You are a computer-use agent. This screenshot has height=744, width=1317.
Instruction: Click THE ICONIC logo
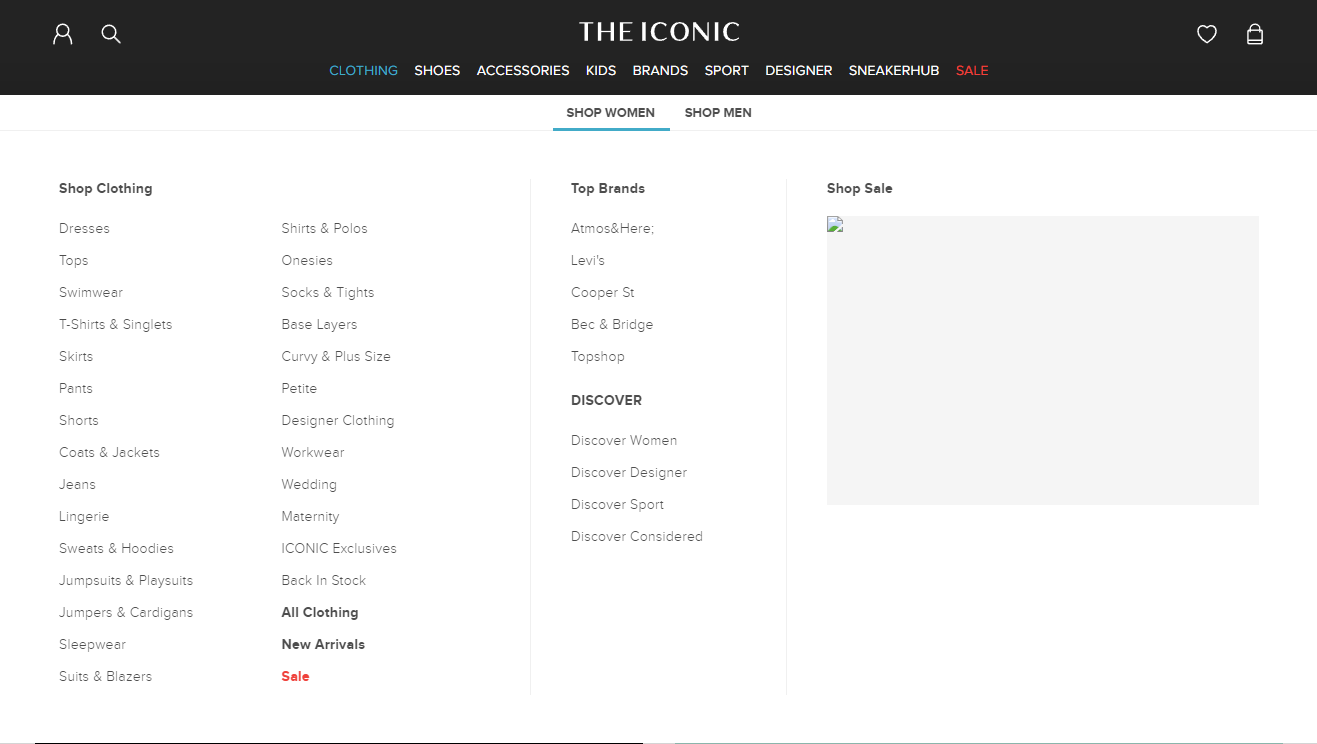[658, 31]
